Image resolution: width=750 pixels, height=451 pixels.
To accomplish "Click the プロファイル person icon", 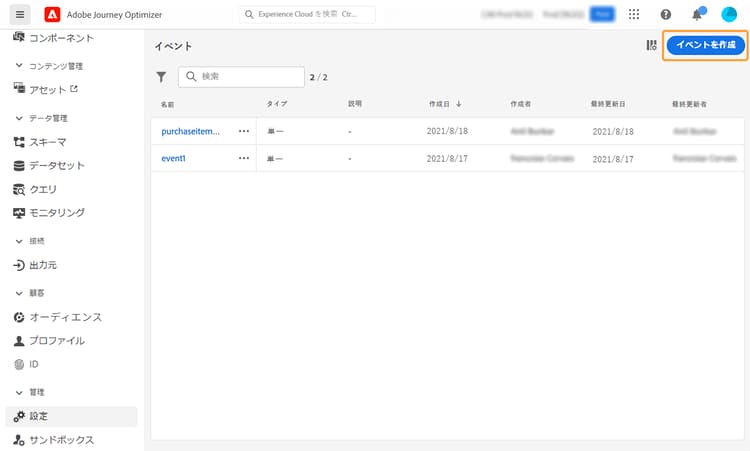I will coord(19,341).
